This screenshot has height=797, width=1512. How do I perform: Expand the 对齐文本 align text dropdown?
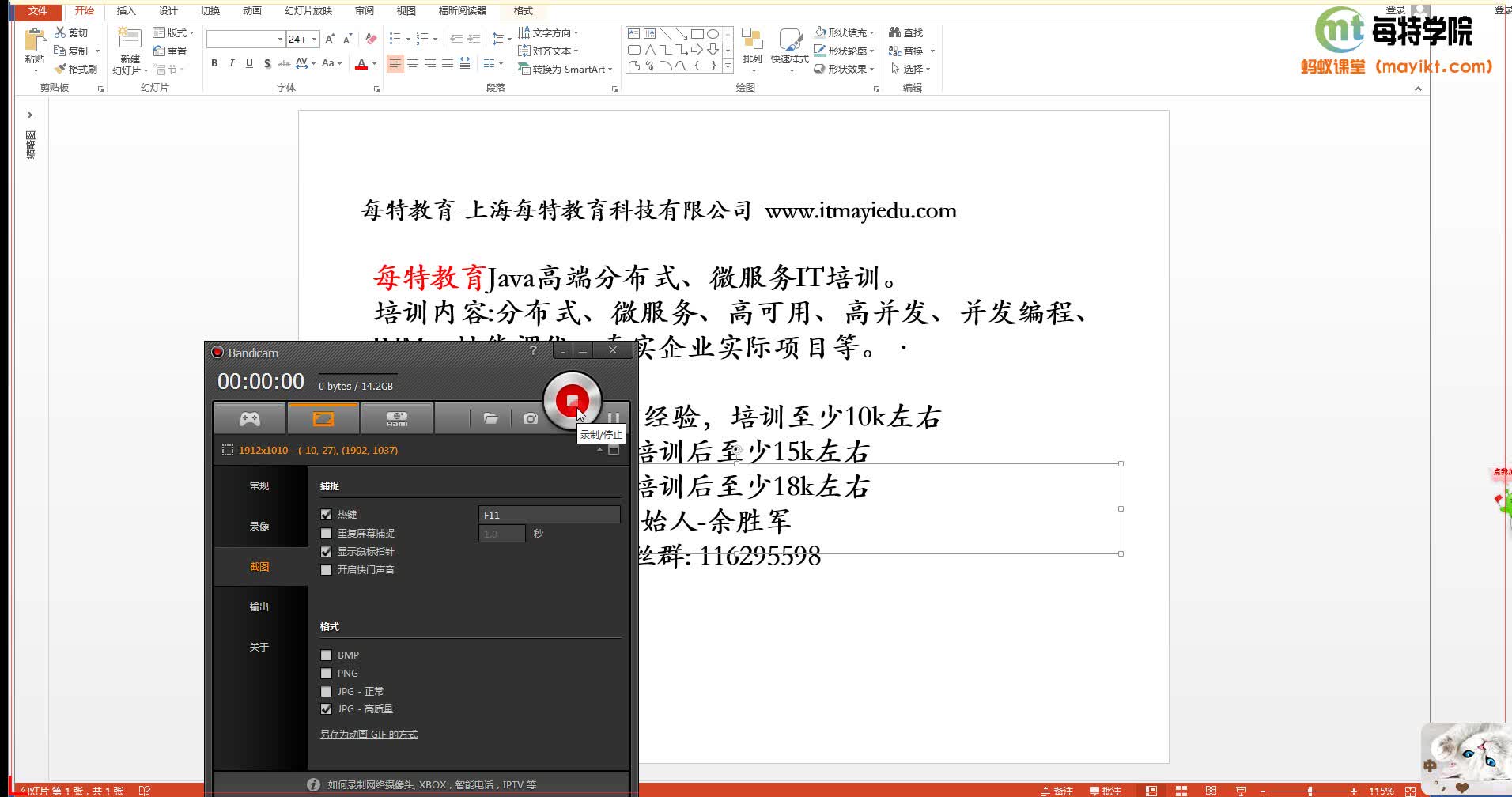click(548, 51)
